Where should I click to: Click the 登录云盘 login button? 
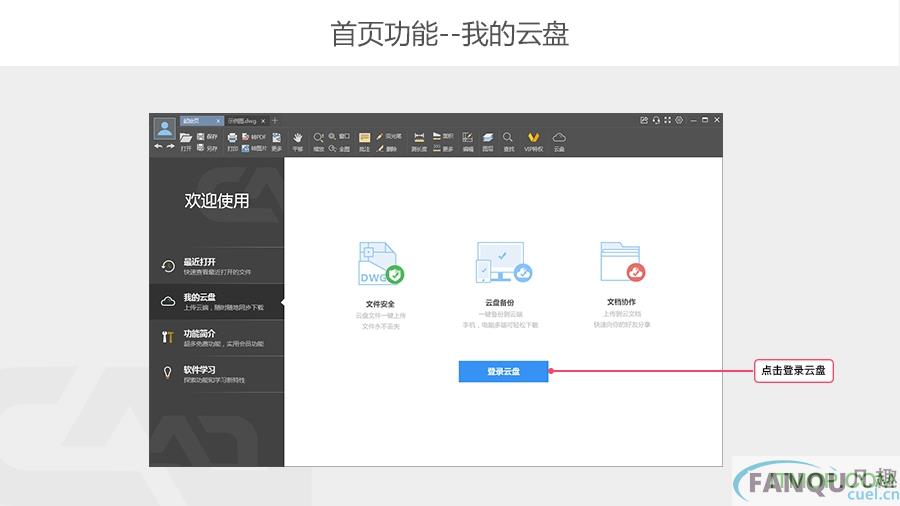tap(503, 371)
